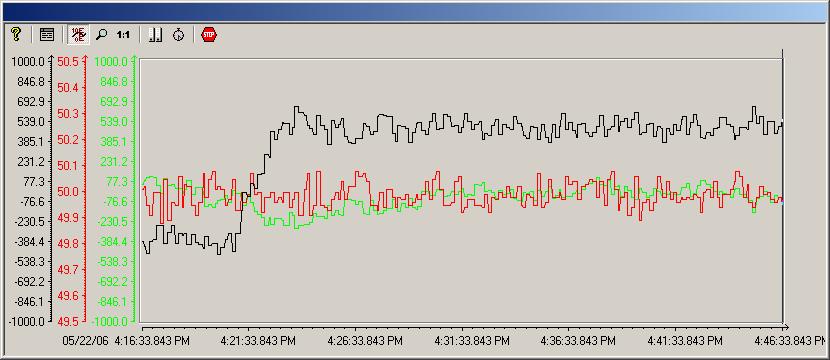Click the red axis value 49.5

coord(68,321)
